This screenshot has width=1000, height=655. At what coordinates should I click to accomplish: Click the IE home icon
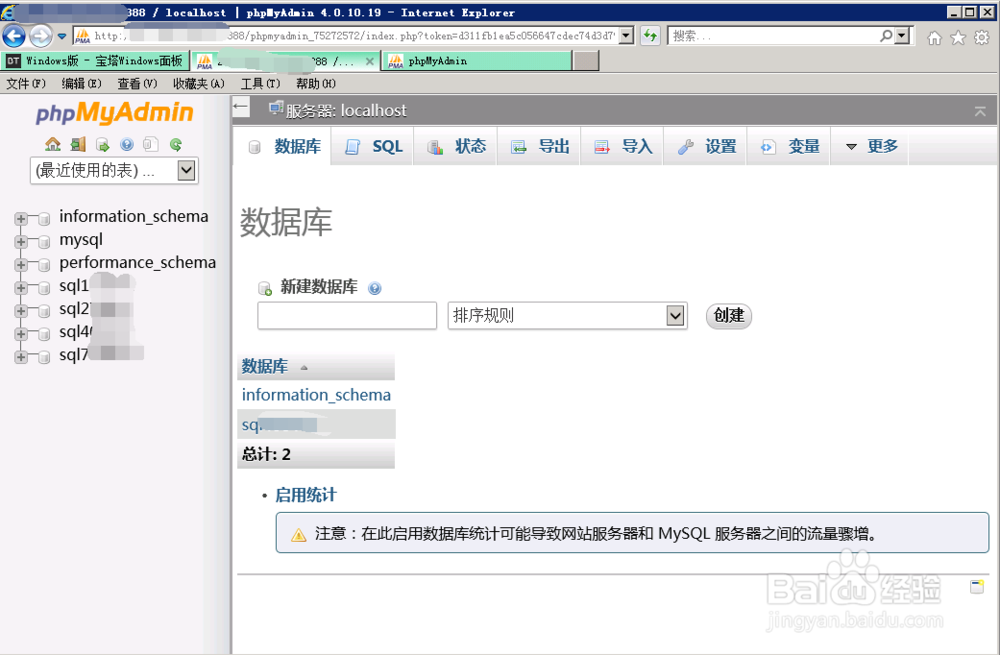tap(934, 38)
